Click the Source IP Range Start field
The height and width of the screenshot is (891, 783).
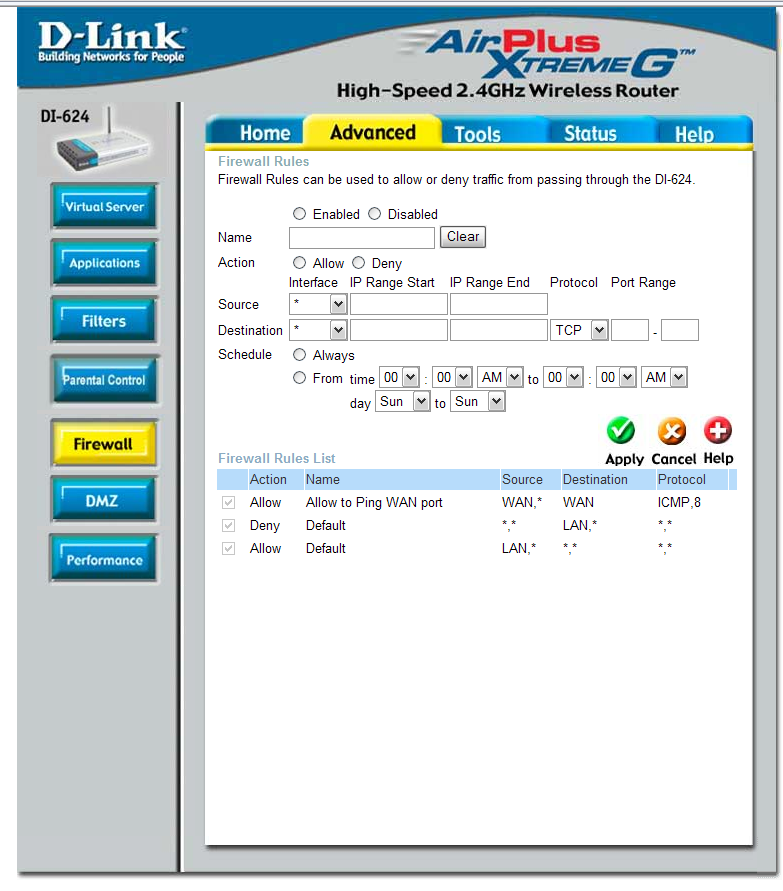pos(399,304)
